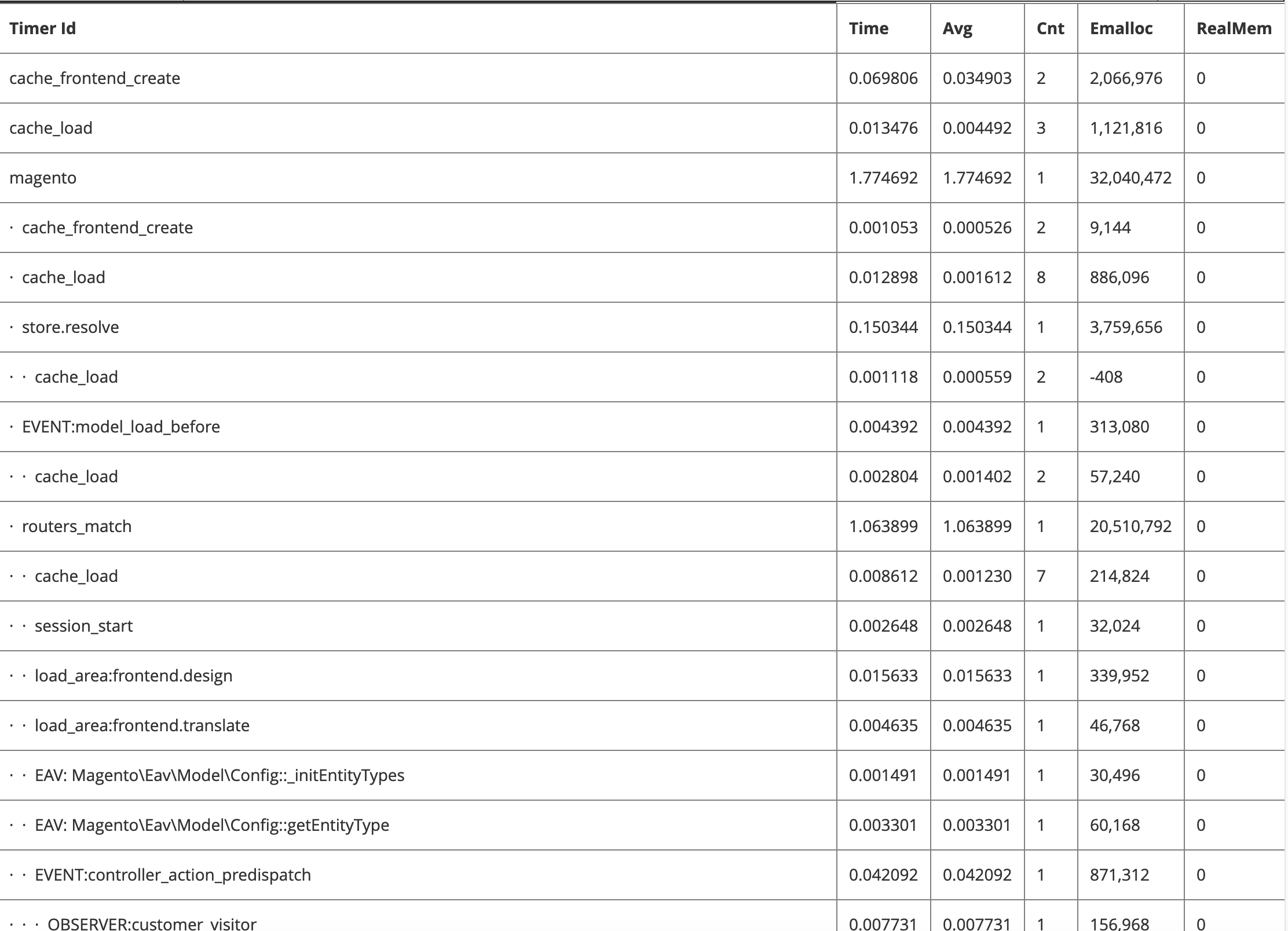The image size is (1288, 931).
Task: Click Emalloc value 886,096
Action: pos(1119,277)
